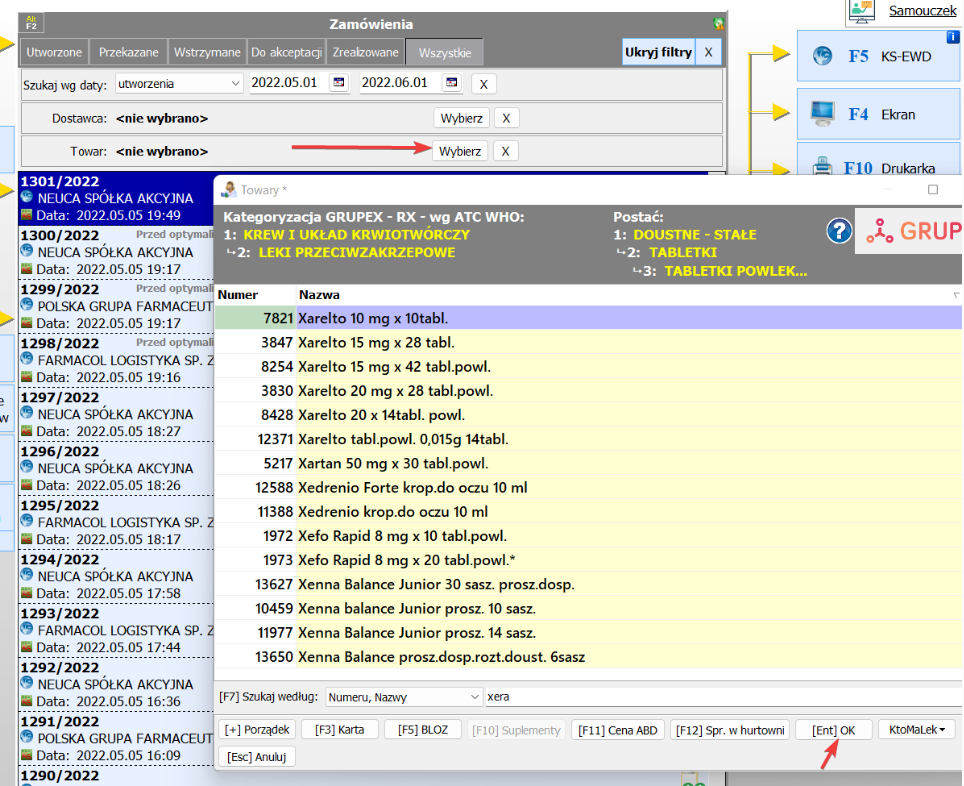The height and width of the screenshot is (786, 964).
Task: Click the globe icon of order 1294/2022
Action: click(x=26, y=575)
